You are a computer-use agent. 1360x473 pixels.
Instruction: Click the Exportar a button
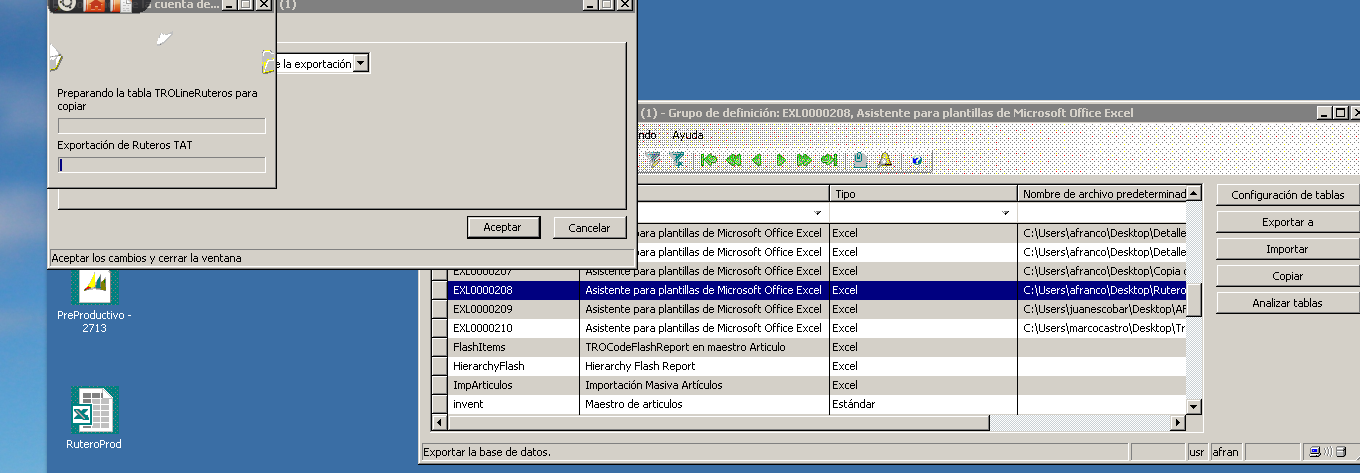click(x=1287, y=222)
